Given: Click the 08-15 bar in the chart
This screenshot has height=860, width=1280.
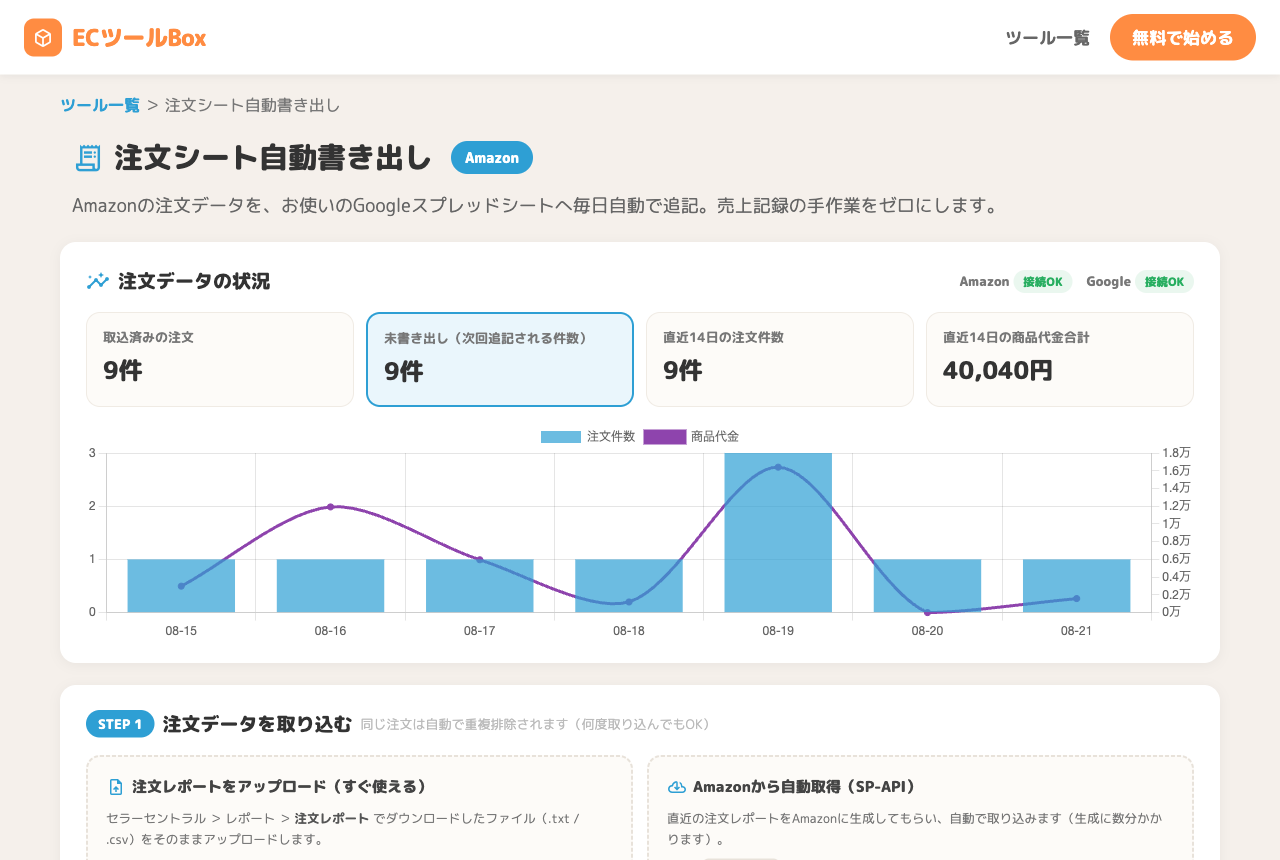Looking at the screenshot, I should click(181, 586).
